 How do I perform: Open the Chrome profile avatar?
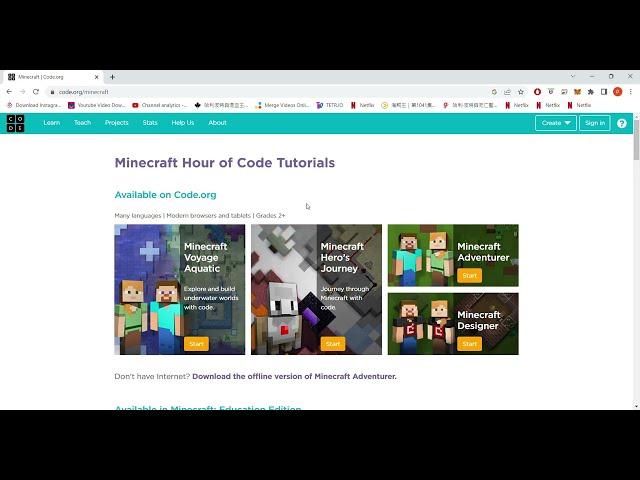coord(618,92)
